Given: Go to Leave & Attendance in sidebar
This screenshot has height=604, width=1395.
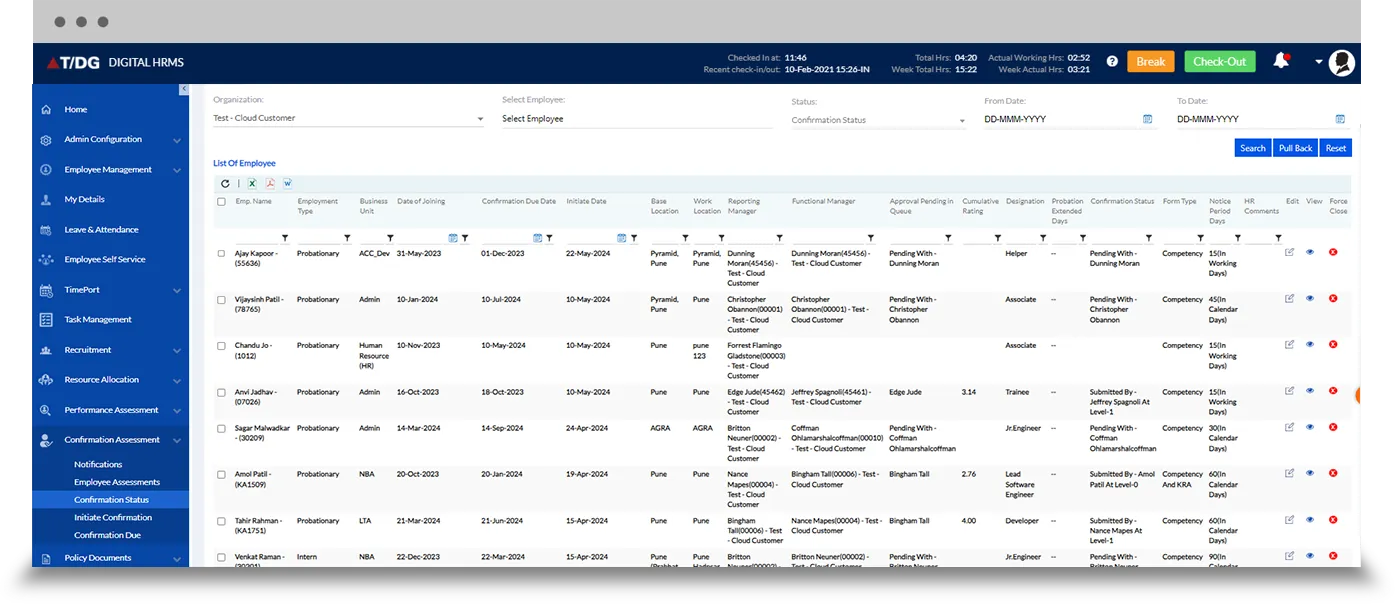Looking at the screenshot, I should [x=101, y=230].
